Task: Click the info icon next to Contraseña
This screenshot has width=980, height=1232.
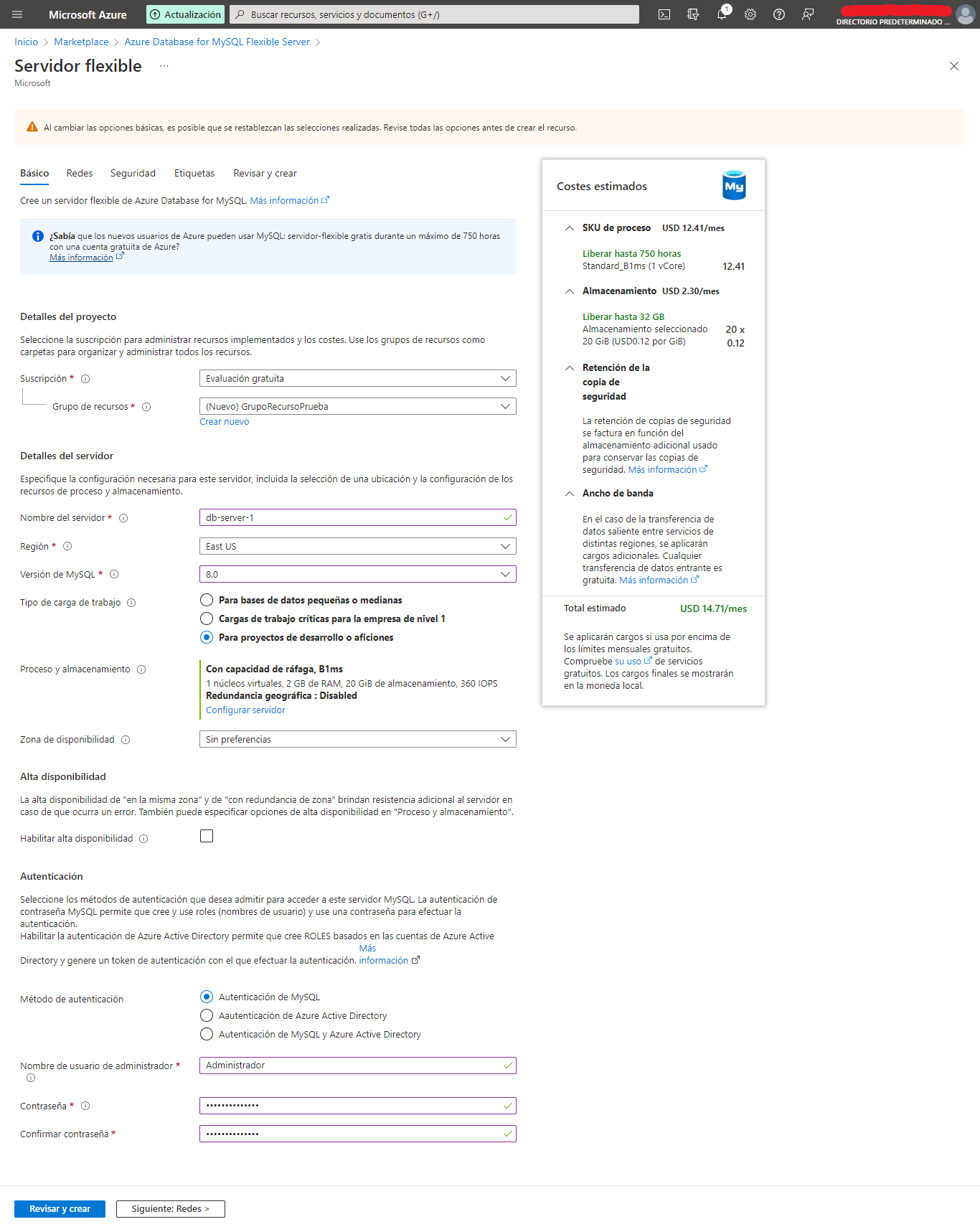Action: tap(85, 1106)
